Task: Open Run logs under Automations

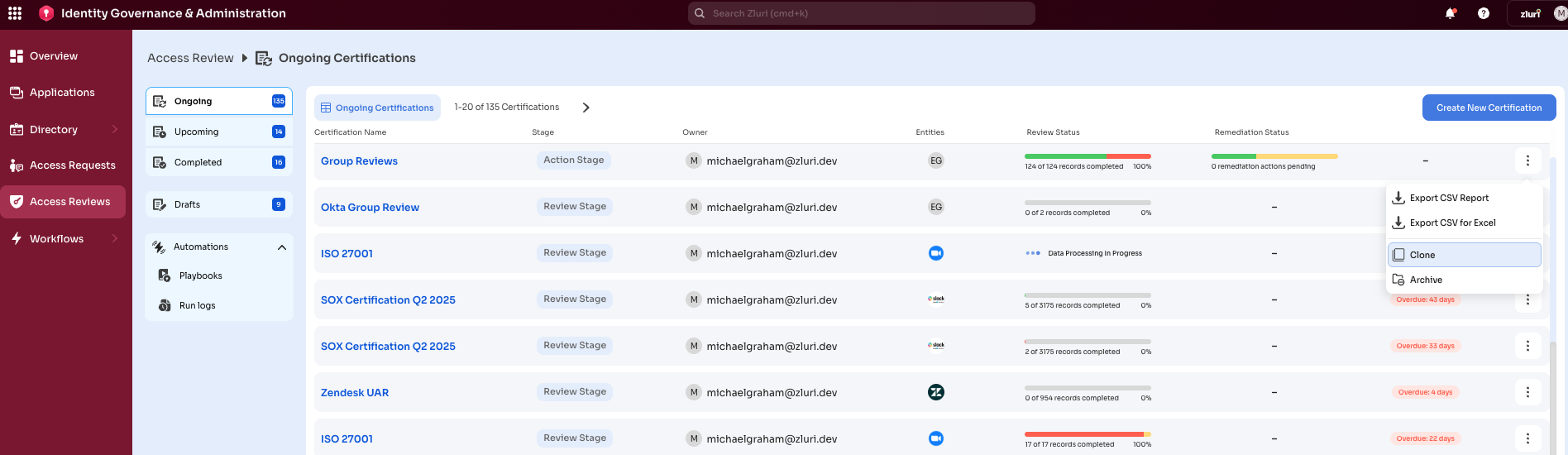Action: pos(197,305)
